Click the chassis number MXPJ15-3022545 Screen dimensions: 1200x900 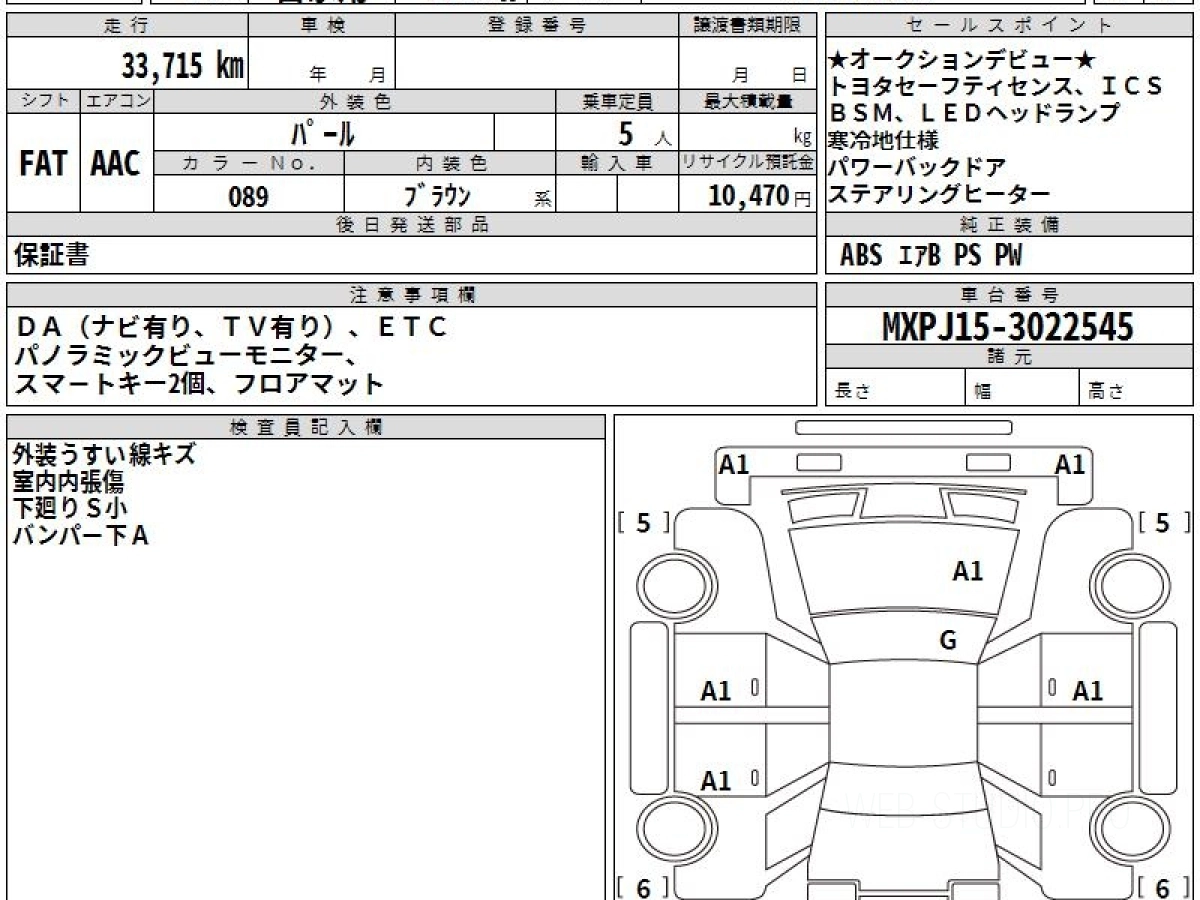pyautogui.click(x=1008, y=326)
